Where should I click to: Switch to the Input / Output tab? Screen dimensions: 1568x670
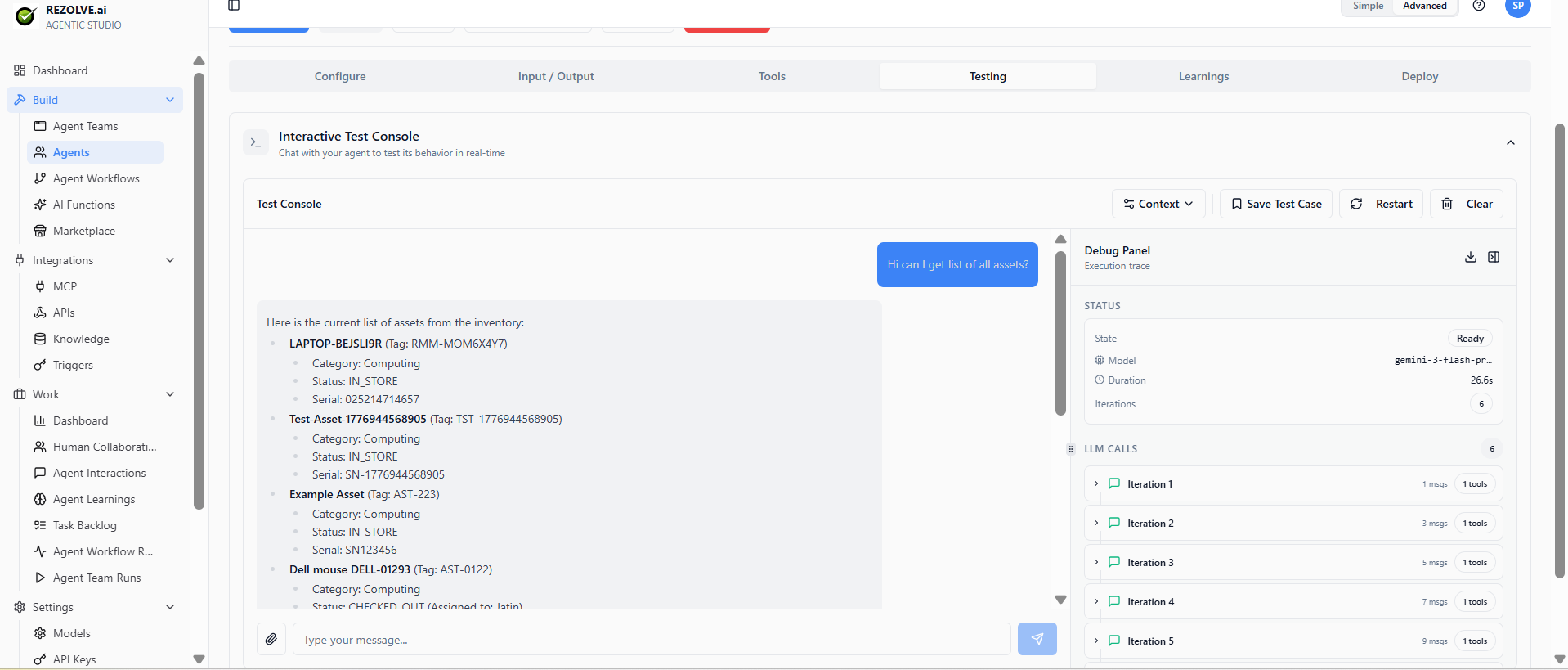tap(556, 76)
